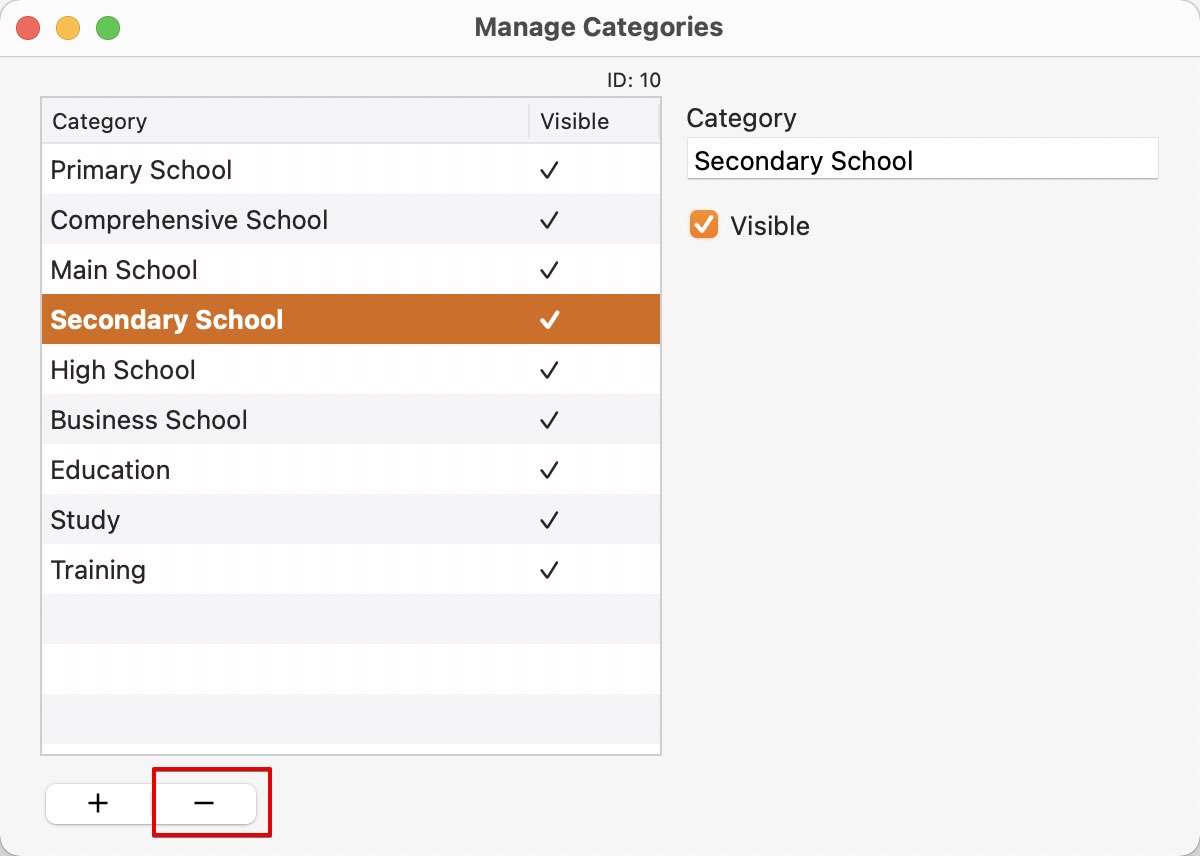This screenshot has height=856, width=1200.
Task: Select the Education category
Action: (x=351, y=469)
